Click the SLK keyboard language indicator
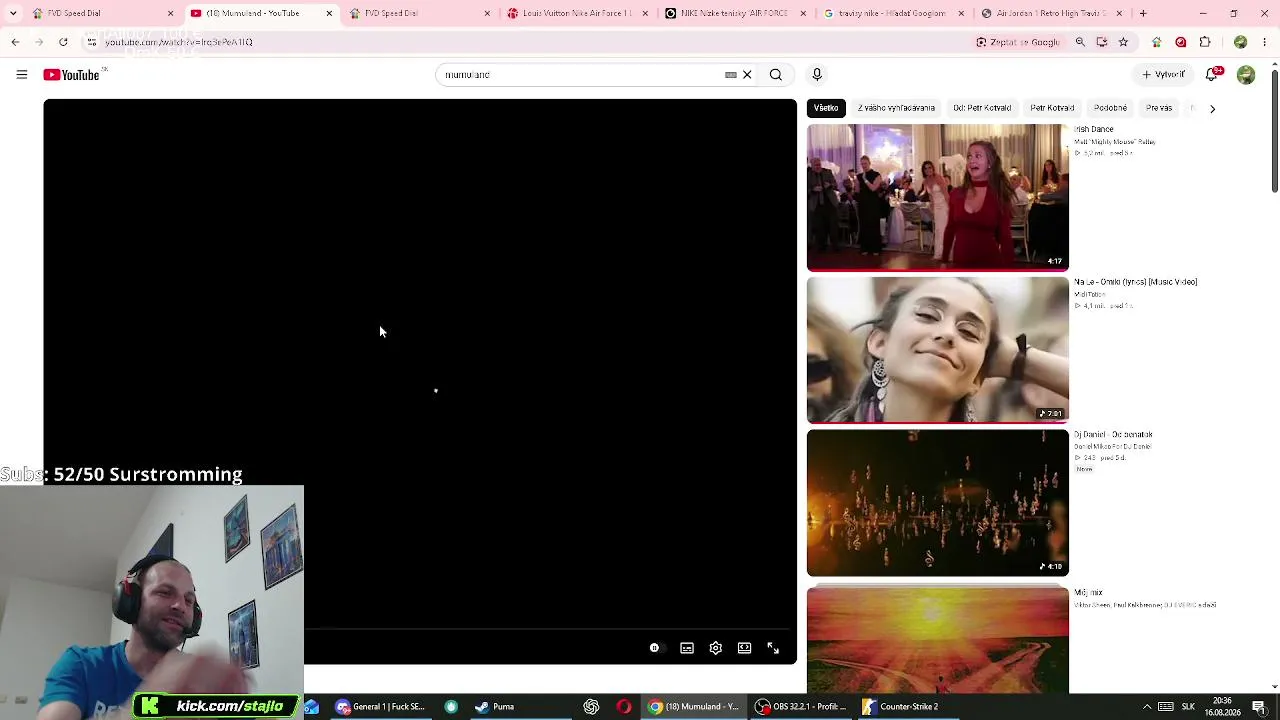This screenshot has width=1280, height=720. pyautogui.click(x=1188, y=707)
